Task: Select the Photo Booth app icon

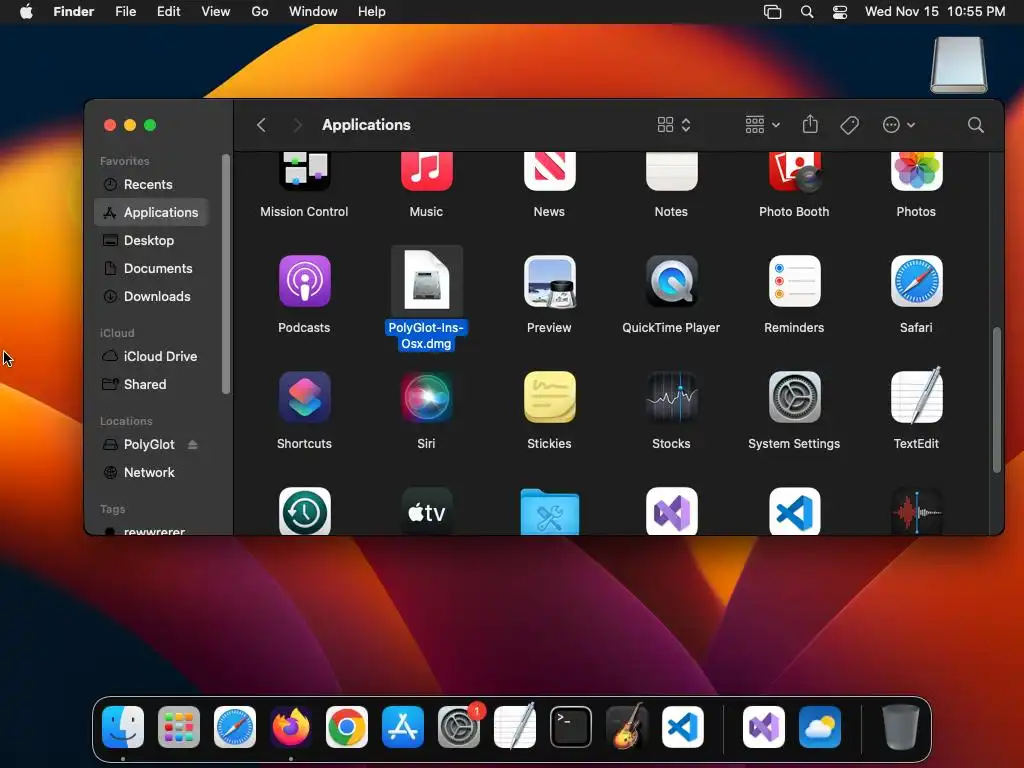Action: (x=794, y=171)
